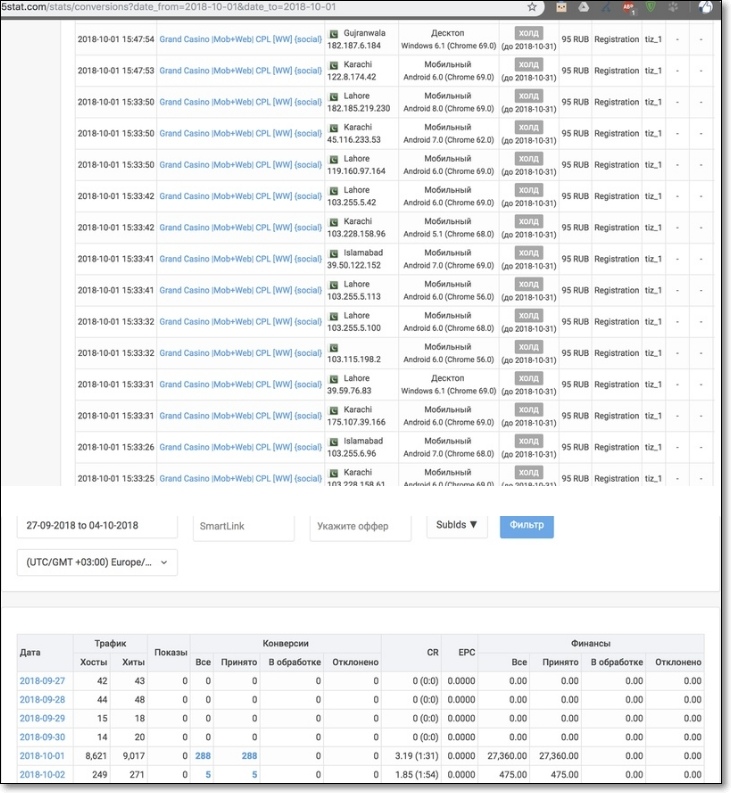The image size is (731, 793).
Task: Click the flag beside Karachi 103.228.158.96
Action: click(x=334, y=222)
